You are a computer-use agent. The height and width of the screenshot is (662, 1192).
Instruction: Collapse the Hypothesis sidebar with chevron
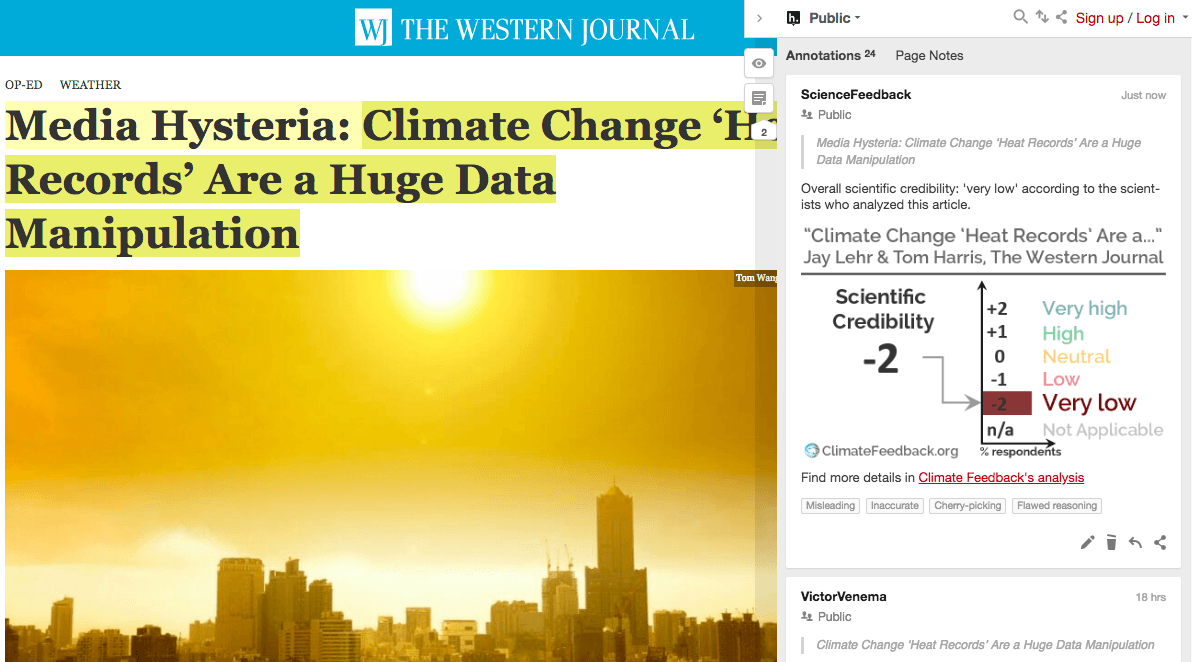(759, 18)
